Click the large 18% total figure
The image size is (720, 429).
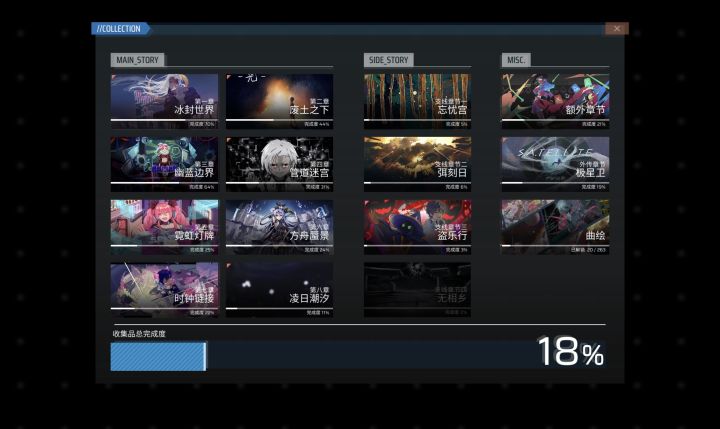coord(571,352)
